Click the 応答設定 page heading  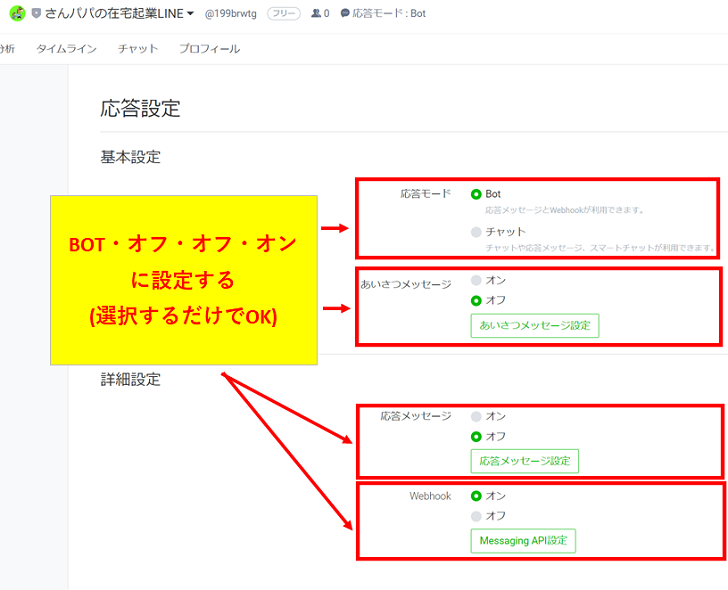pyautogui.click(x=140, y=109)
